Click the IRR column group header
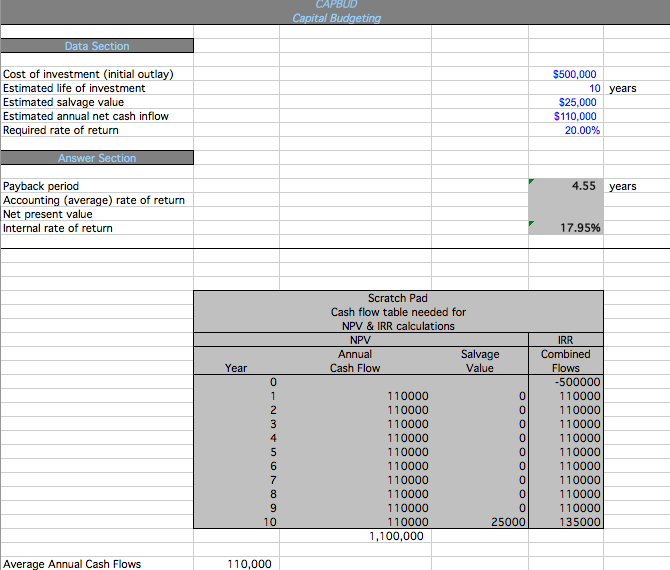This screenshot has width=670, height=570. [x=566, y=340]
